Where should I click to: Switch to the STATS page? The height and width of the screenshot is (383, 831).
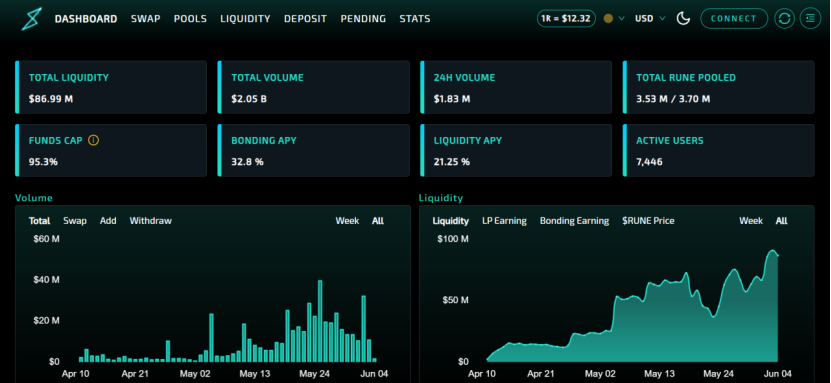pos(415,19)
